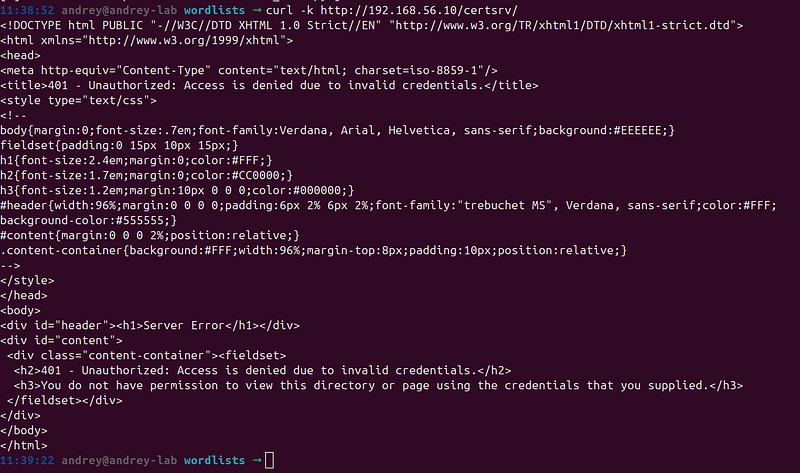Click the green arrow in the bottom prompt
The width and height of the screenshot is (800, 473).
(x=257, y=460)
